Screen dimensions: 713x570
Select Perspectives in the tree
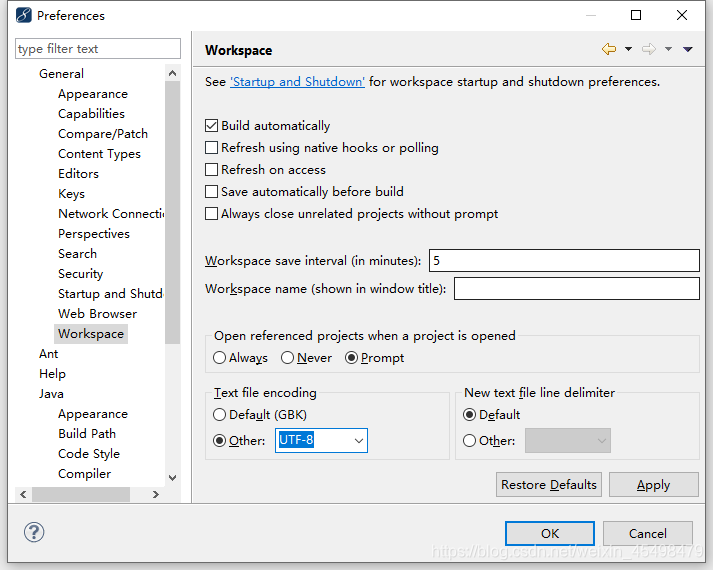coord(94,234)
